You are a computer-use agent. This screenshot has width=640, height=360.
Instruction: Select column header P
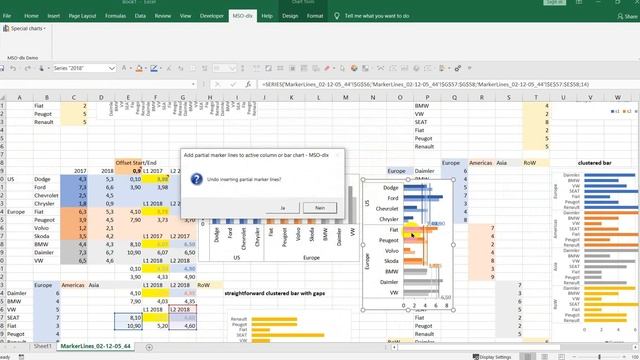pyautogui.click(x=427, y=97)
